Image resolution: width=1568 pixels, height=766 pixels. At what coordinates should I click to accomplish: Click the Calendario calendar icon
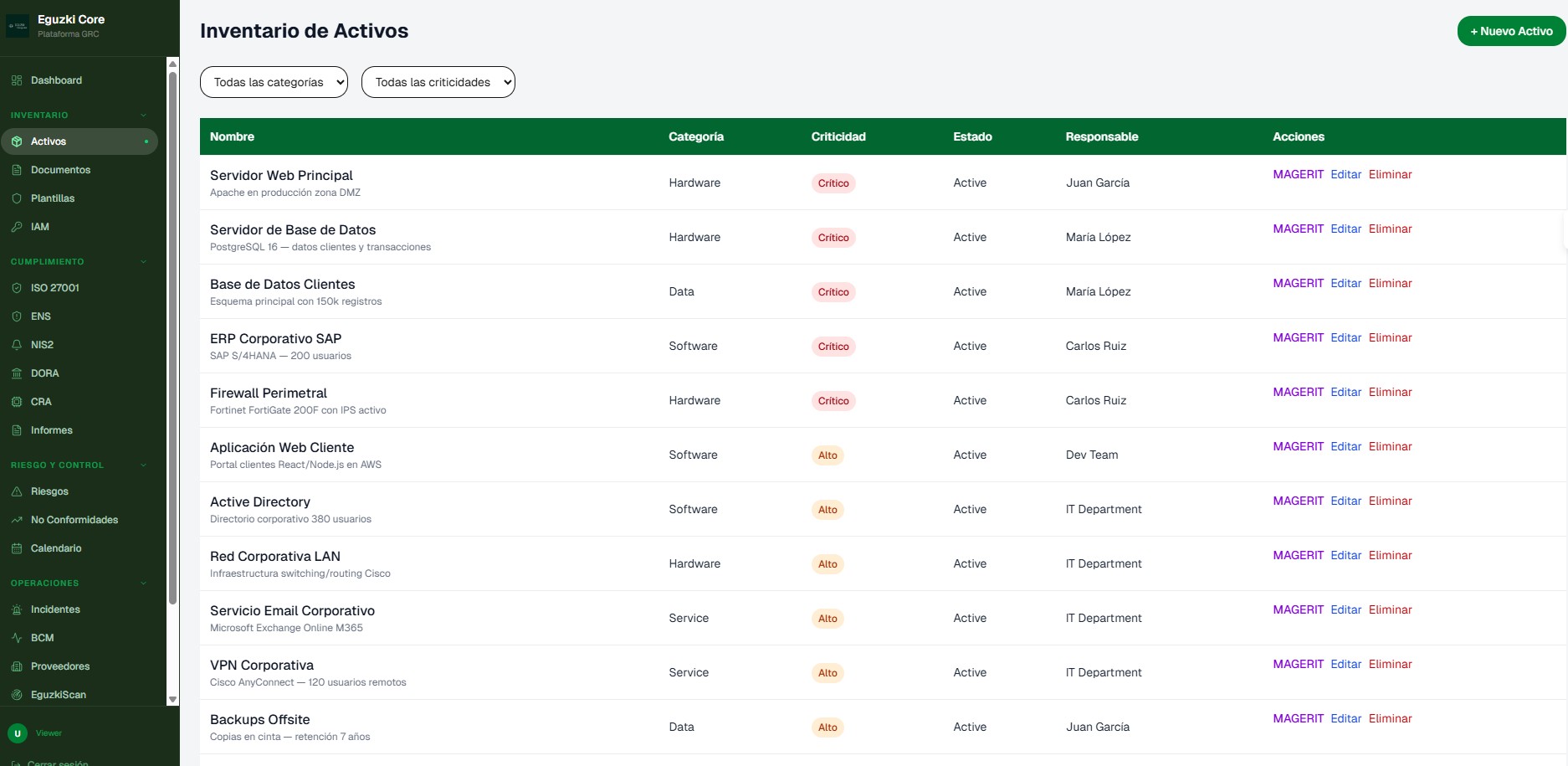tap(17, 548)
